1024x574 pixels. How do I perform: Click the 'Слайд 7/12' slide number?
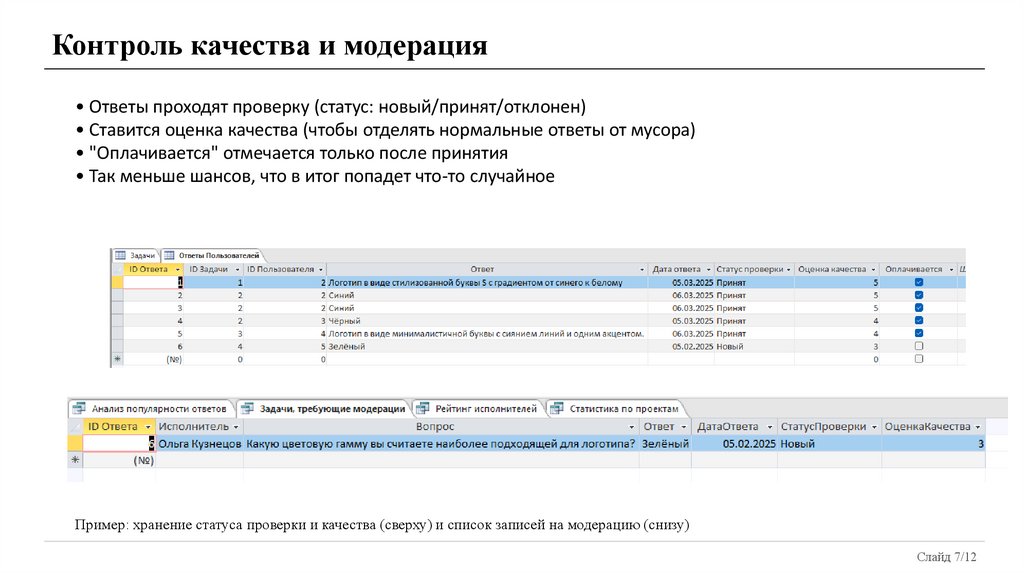(x=946, y=557)
